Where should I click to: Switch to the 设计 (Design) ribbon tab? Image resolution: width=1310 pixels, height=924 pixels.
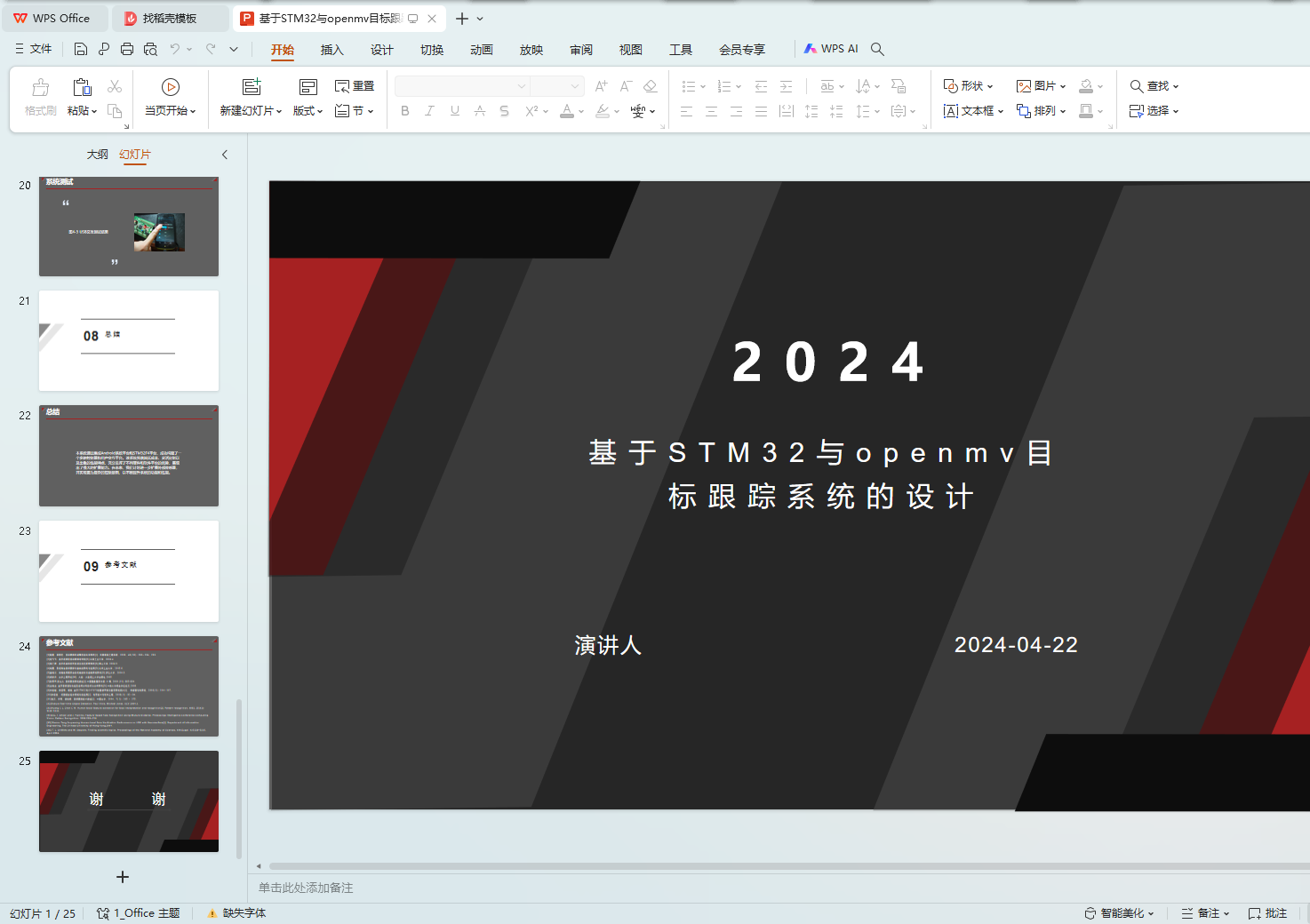pyautogui.click(x=381, y=50)
